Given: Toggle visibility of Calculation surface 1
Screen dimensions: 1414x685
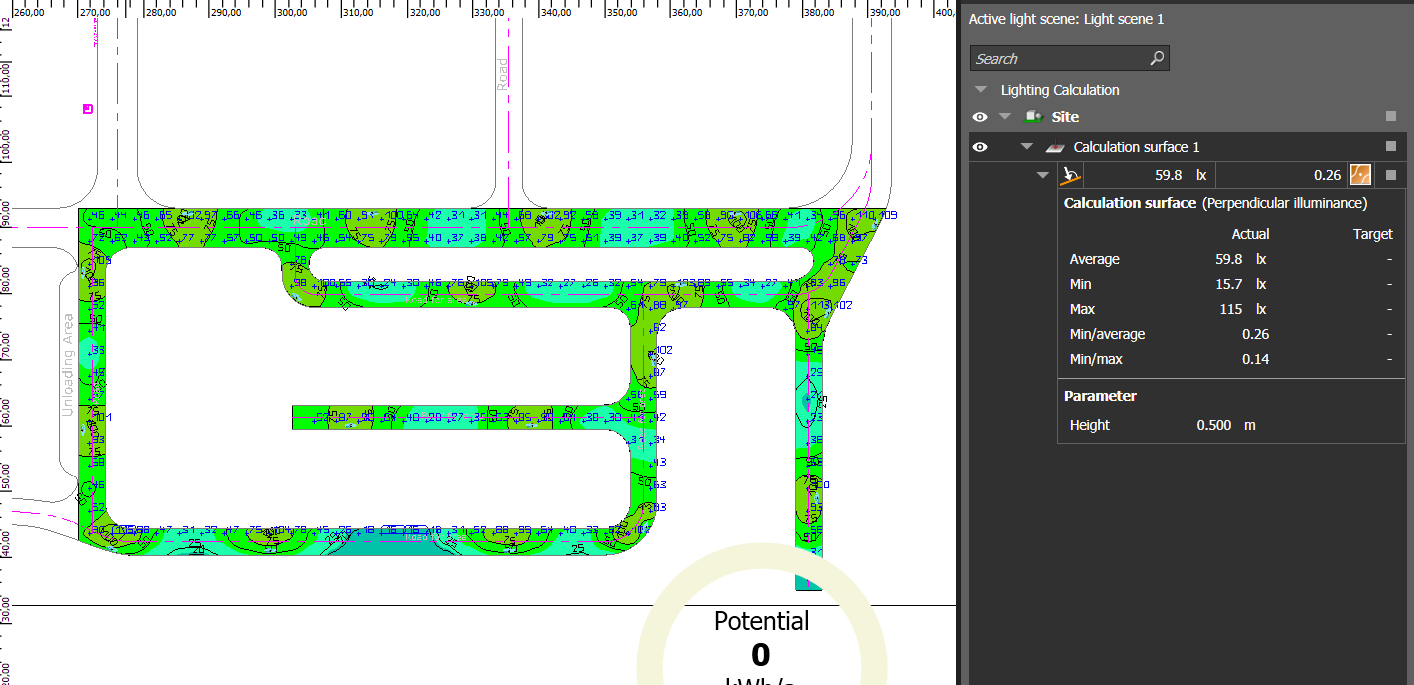Looking at the screenshot, I should point(980,147).
